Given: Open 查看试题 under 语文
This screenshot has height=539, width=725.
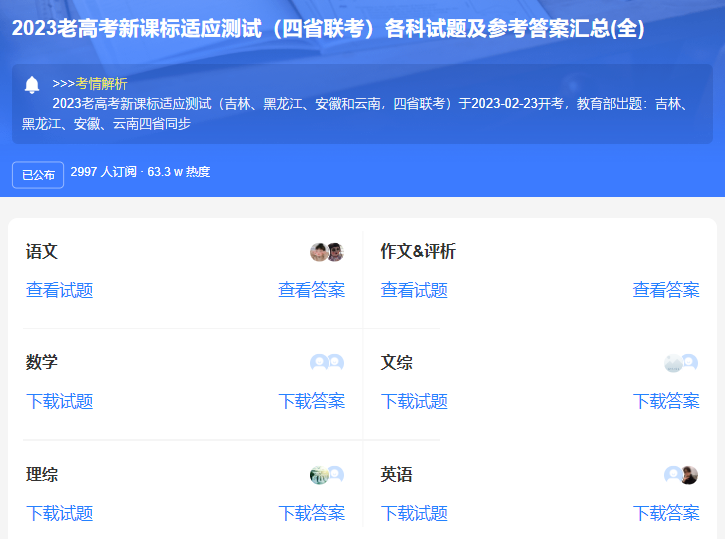Looking at the screenshot, I should (x=60, y=291).
